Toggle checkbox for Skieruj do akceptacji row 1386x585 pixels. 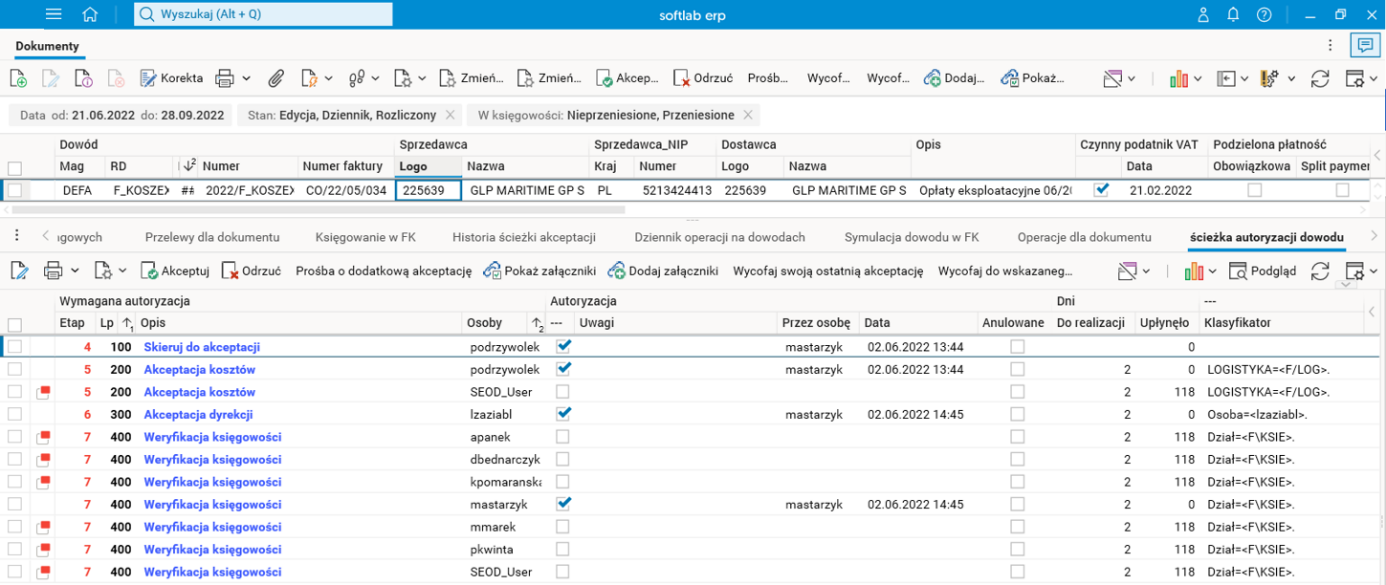tap(15, 347)
